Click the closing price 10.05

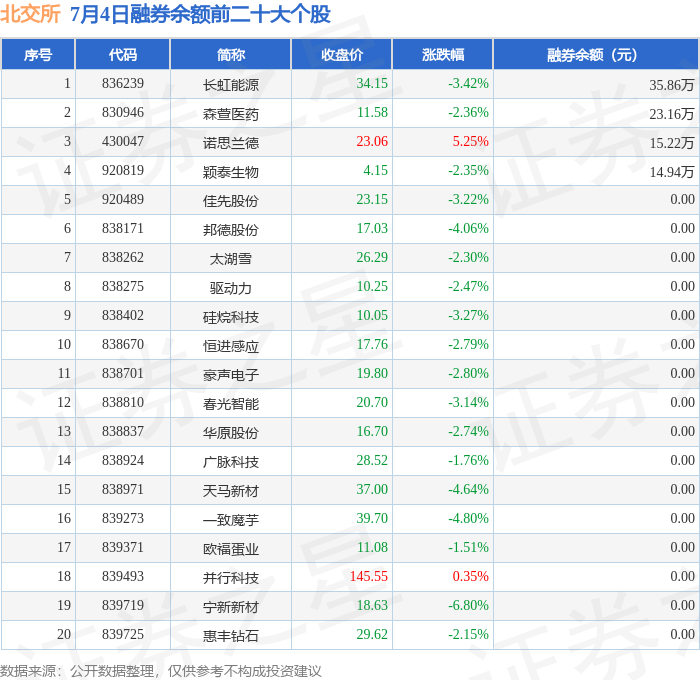[x=372, y=316]
